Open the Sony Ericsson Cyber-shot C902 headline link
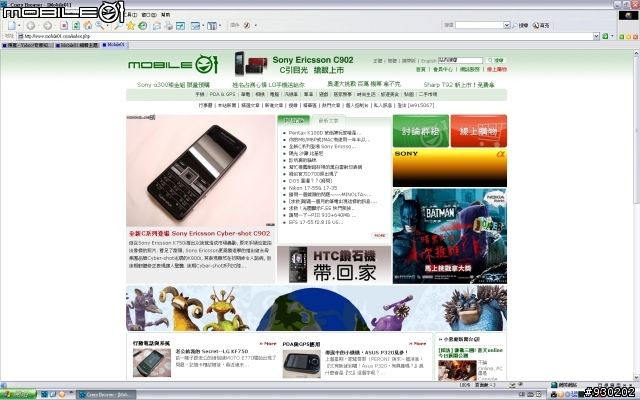 point(199,233)
